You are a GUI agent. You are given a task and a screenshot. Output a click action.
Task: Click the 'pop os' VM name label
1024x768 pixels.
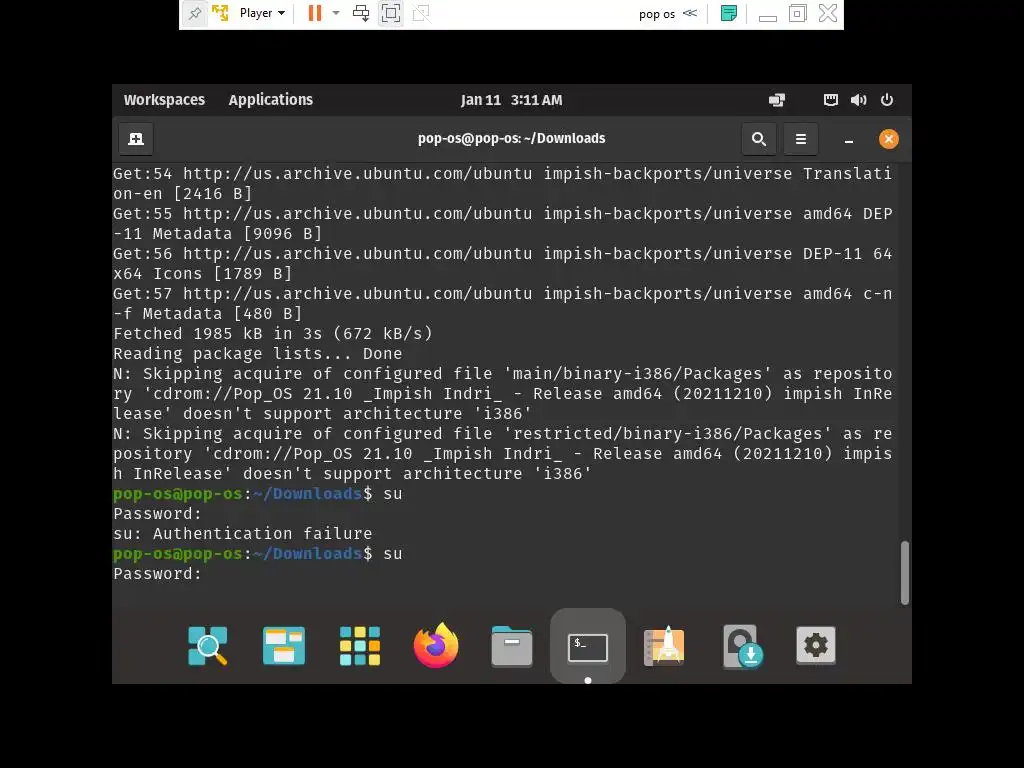(x=656, y=14)
